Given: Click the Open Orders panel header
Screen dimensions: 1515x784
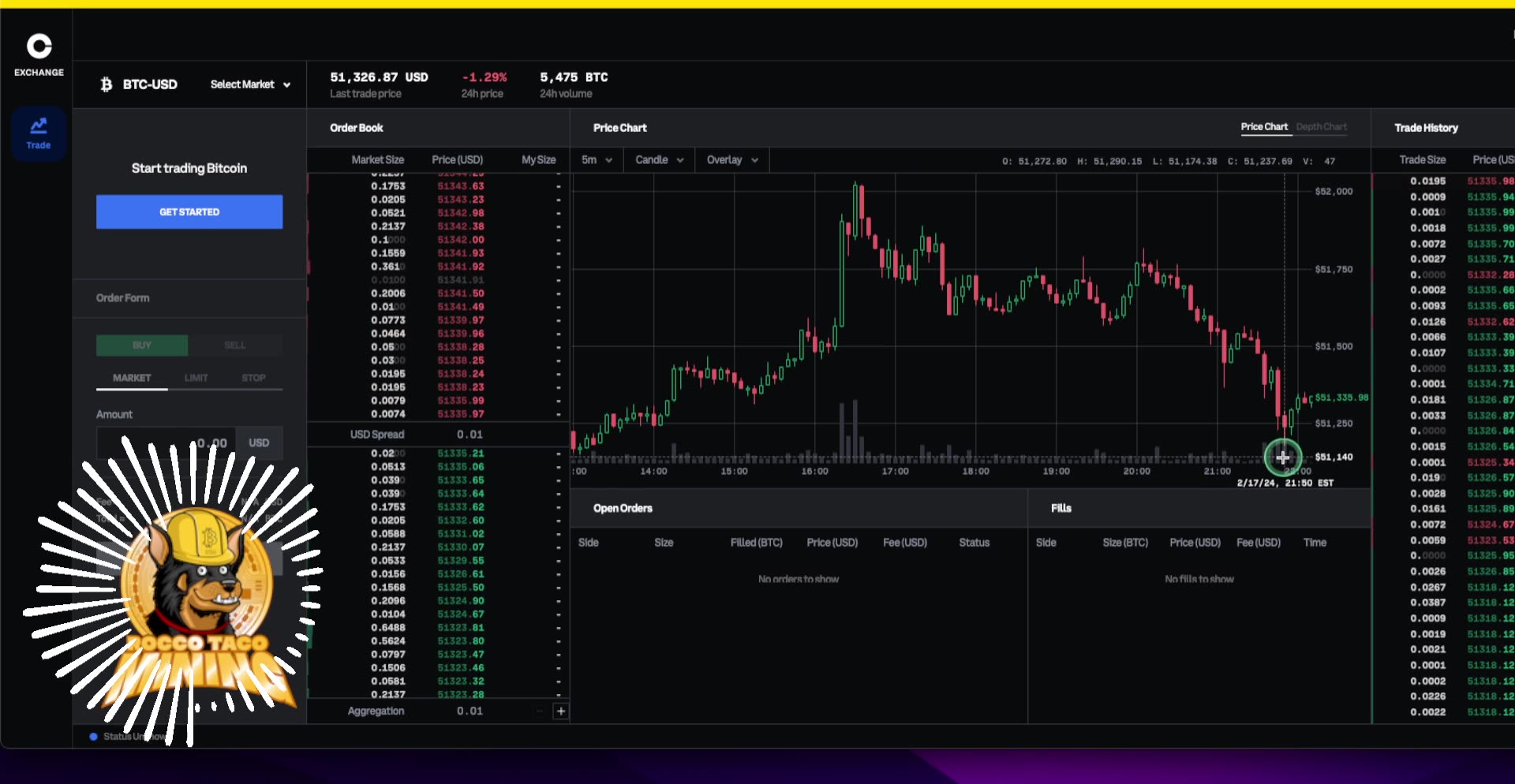Looking at the screenshot, I should (x=623, y=509).
